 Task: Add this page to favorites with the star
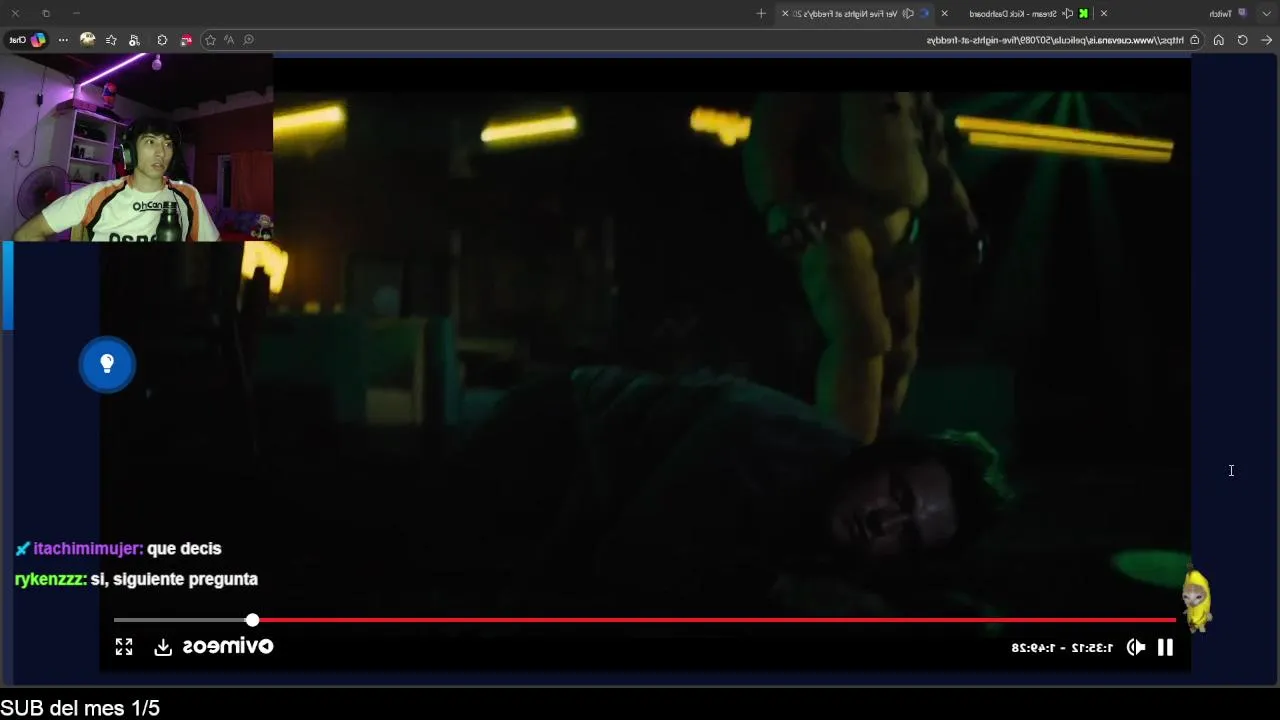click(210, 40)
